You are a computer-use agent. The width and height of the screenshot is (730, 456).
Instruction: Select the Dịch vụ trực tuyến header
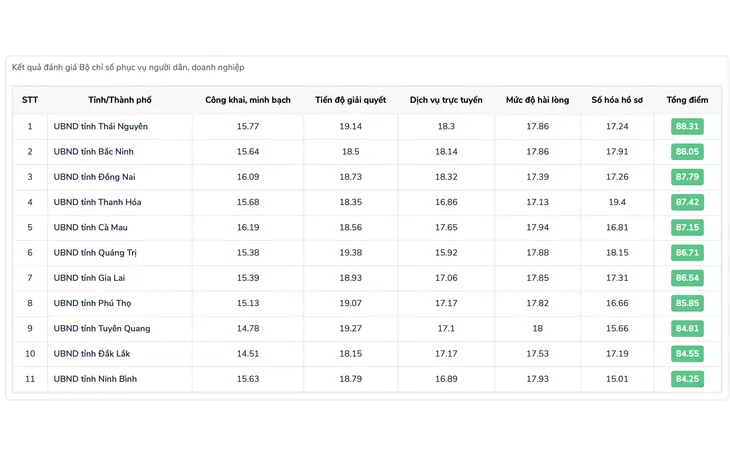pyautogui.click(x=446, y=100)
